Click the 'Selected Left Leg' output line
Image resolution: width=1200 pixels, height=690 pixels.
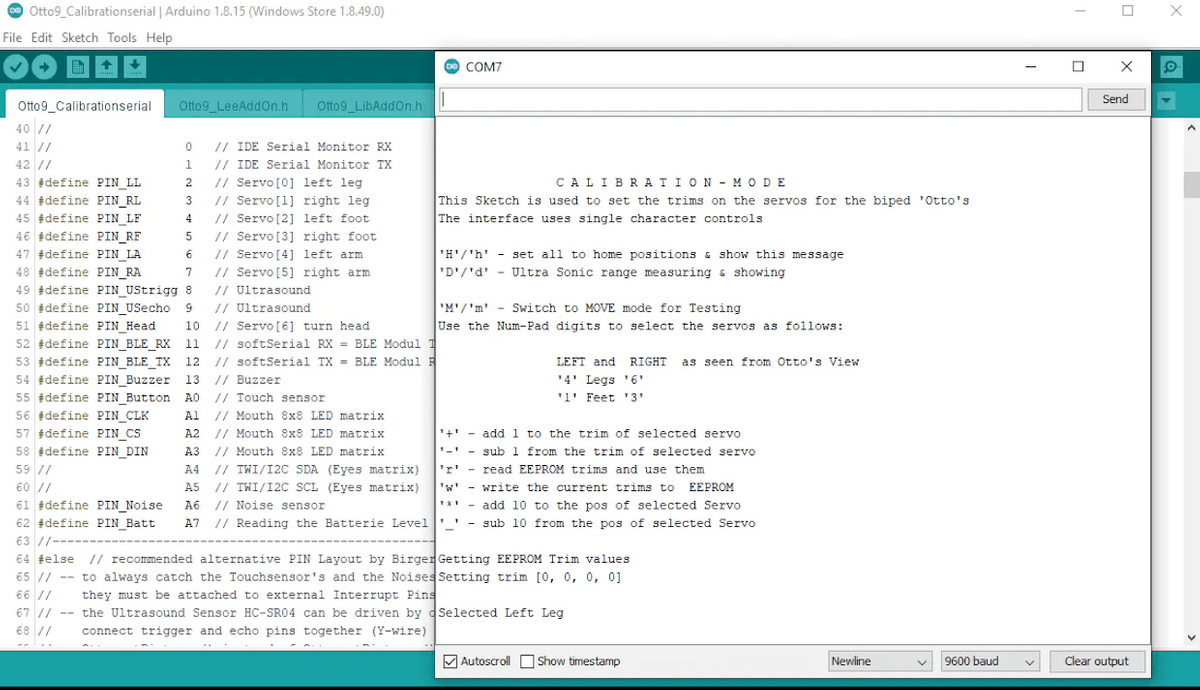point(501,613)
